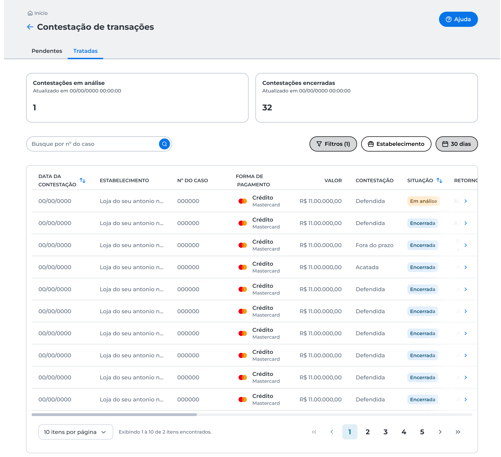Open the Ajuda help button
The image size is (501, 457).
(458, 19)
